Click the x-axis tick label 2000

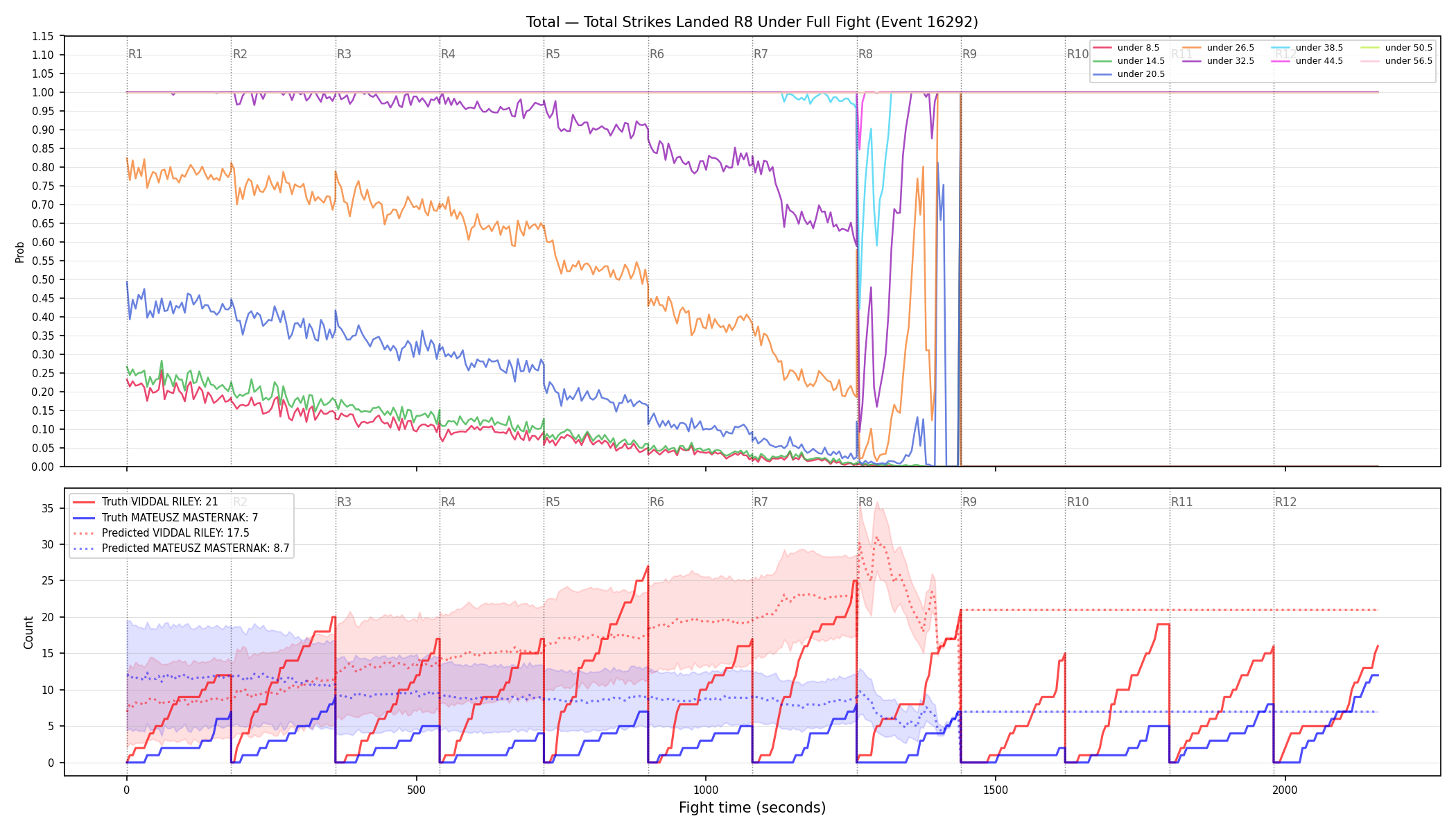1285,790
